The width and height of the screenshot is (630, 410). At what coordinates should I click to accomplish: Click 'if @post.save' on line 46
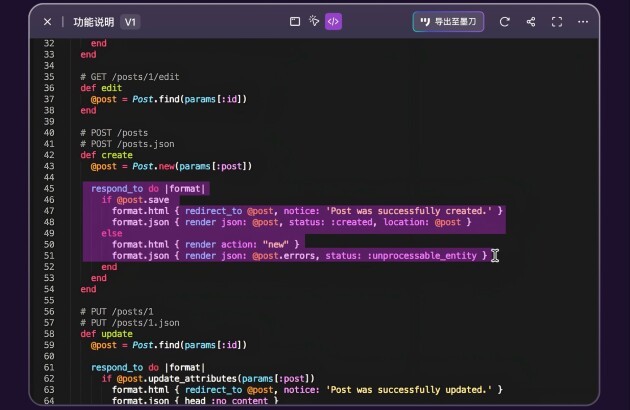(x=135, y=200)
